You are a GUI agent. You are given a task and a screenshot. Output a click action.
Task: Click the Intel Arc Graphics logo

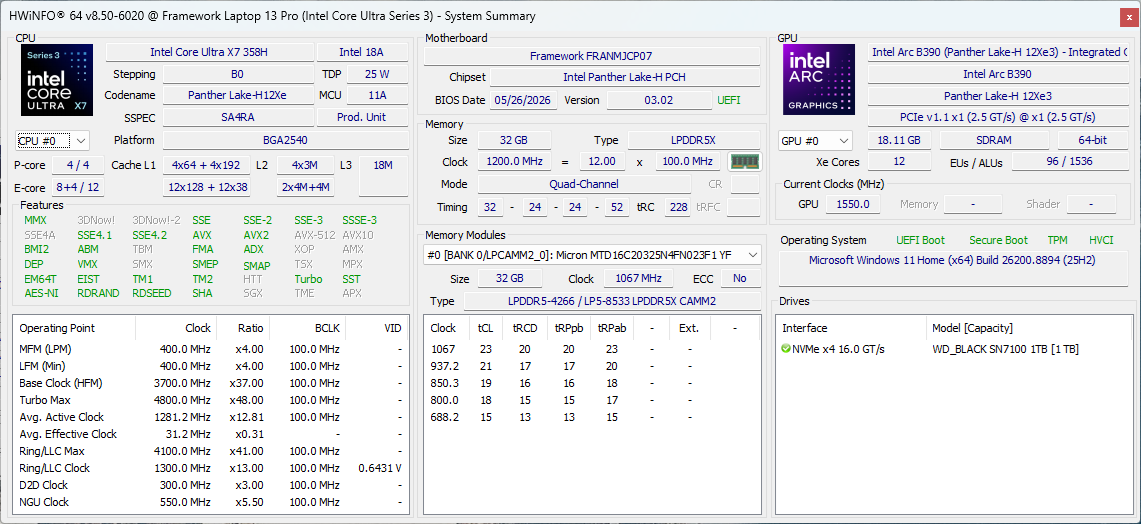819,79
